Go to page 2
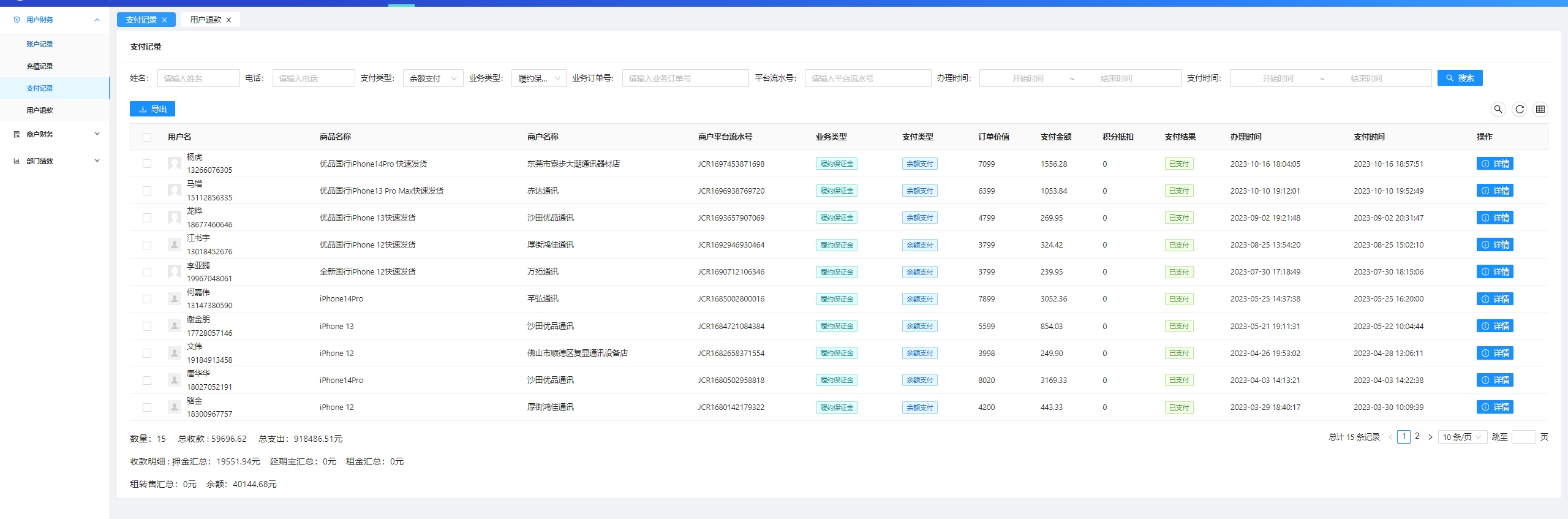The height and width of the screenshot is (519, 1568). pos(1417,436)
